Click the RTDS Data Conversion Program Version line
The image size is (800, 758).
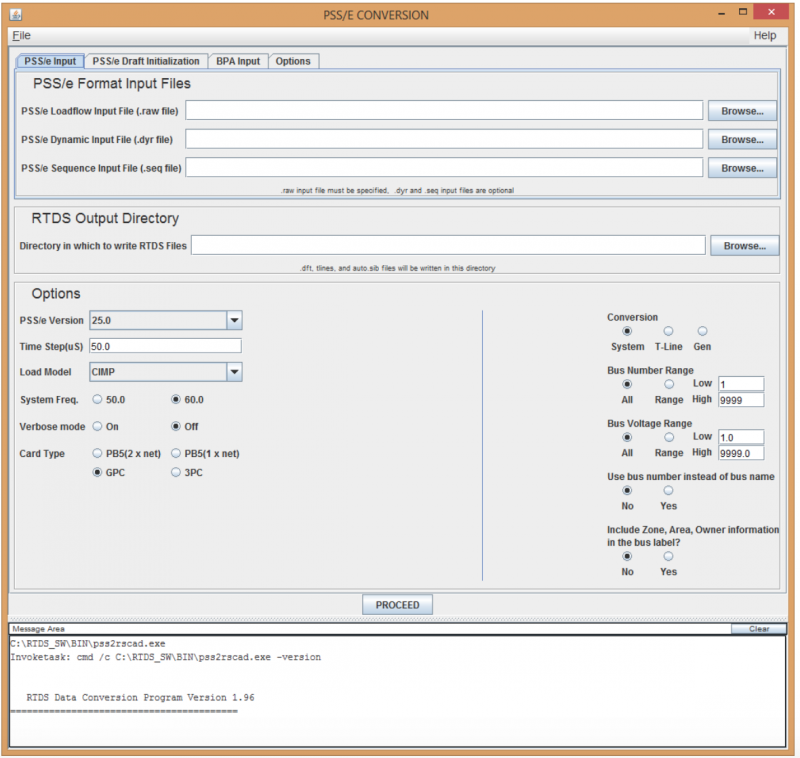(140, 697)
